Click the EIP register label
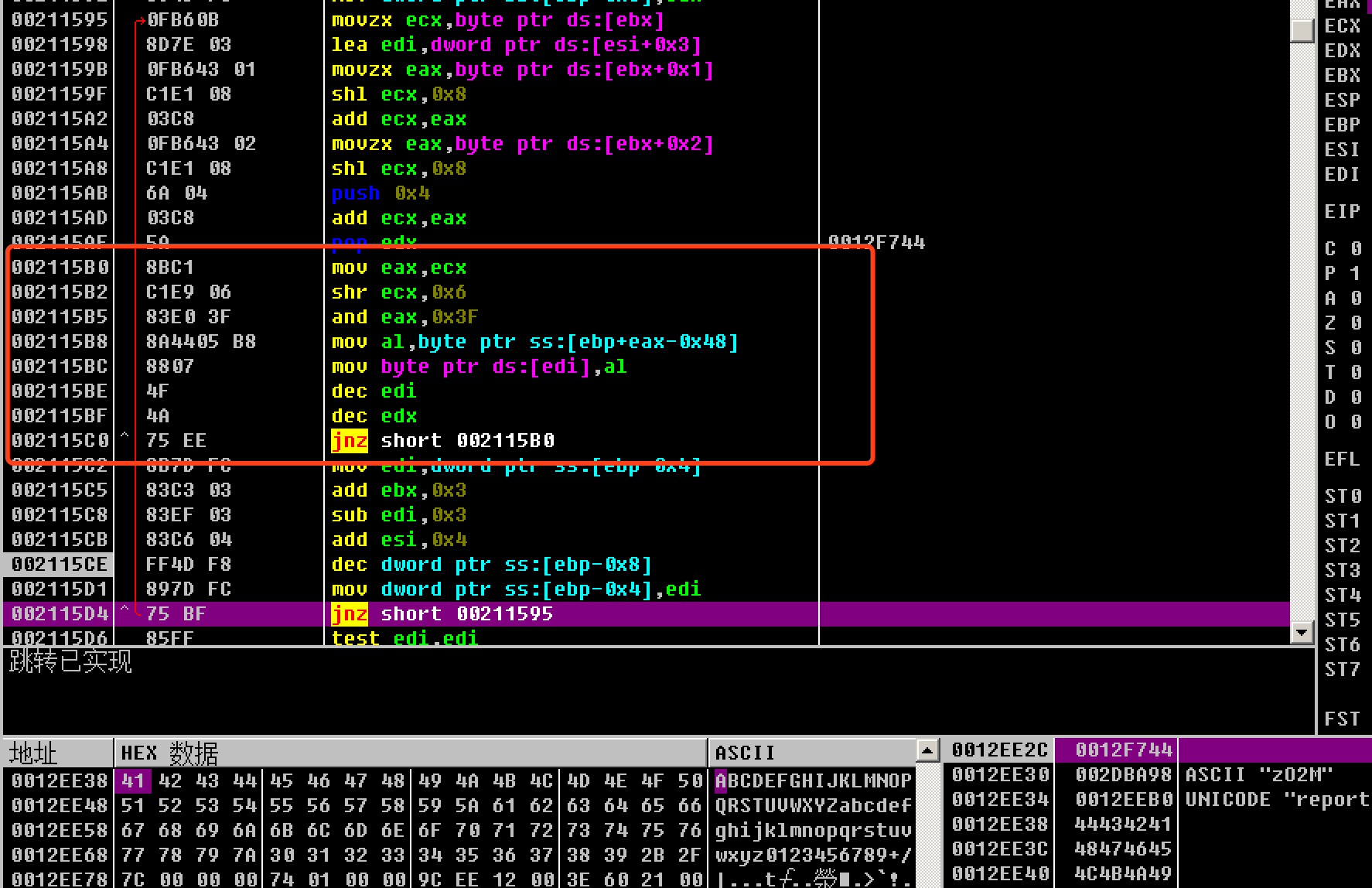 click(1343, 212)
